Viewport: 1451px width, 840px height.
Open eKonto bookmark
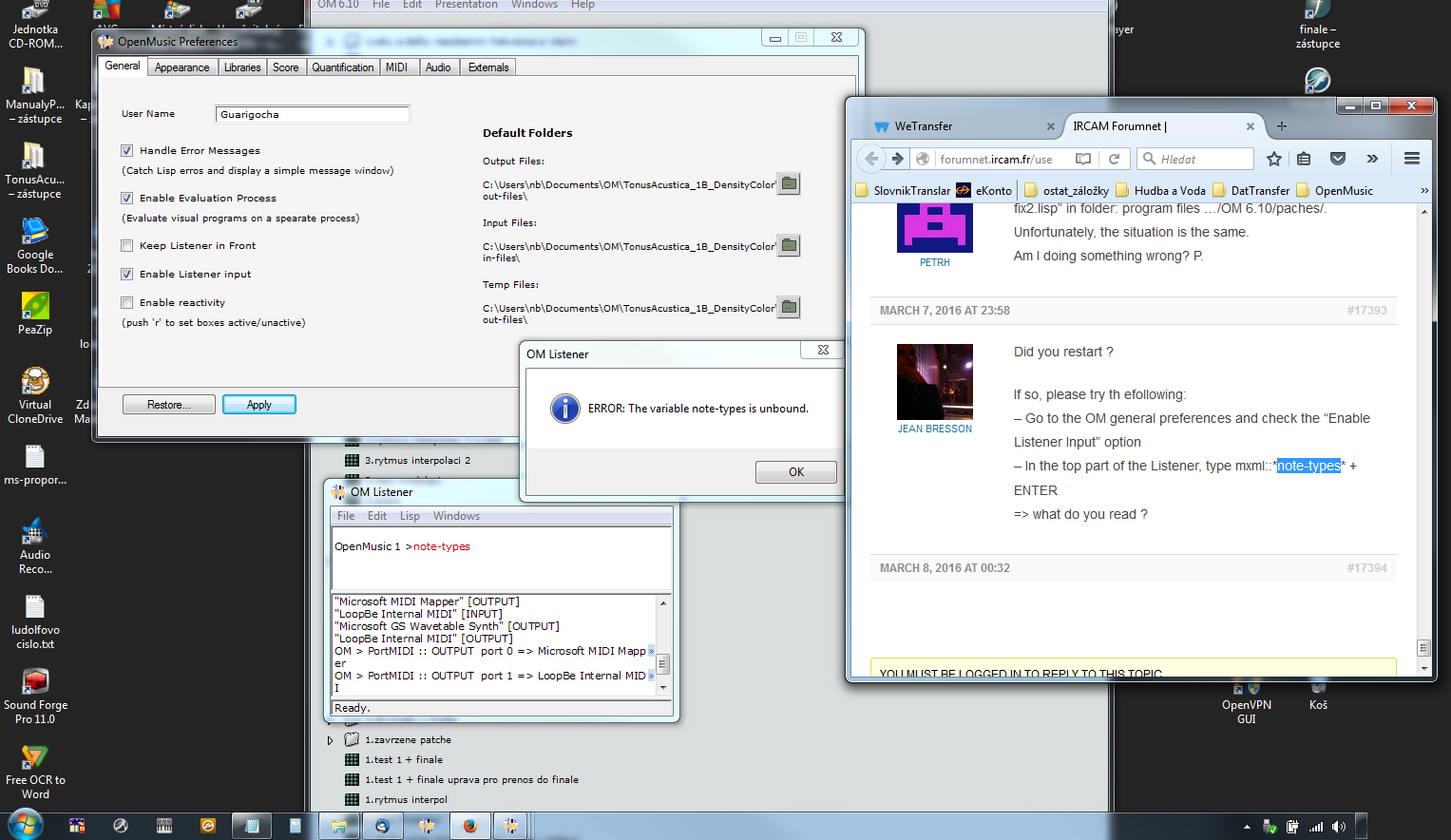click(x=984, y=190)
